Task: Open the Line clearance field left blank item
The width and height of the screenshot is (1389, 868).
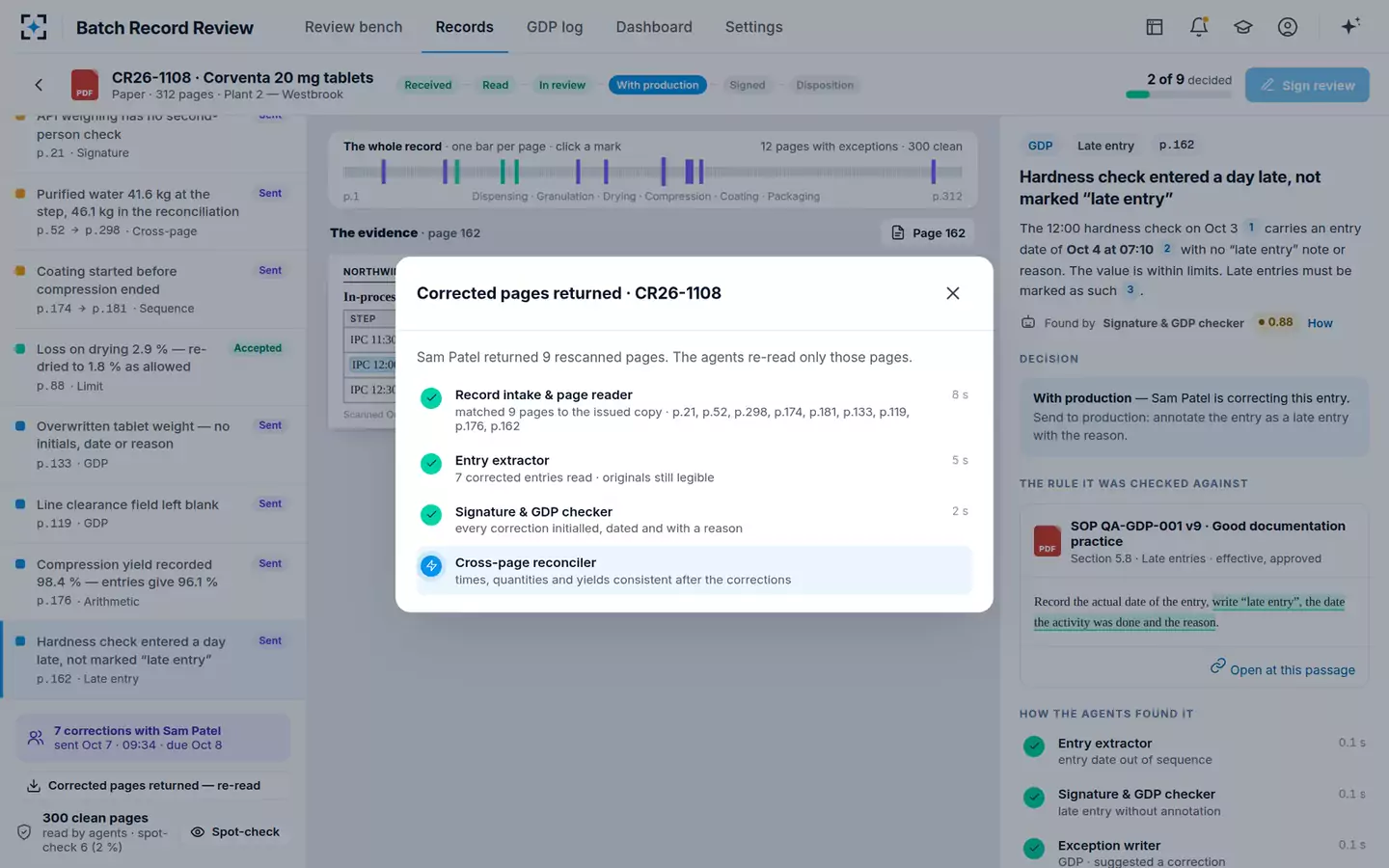Action: [154, 513]
